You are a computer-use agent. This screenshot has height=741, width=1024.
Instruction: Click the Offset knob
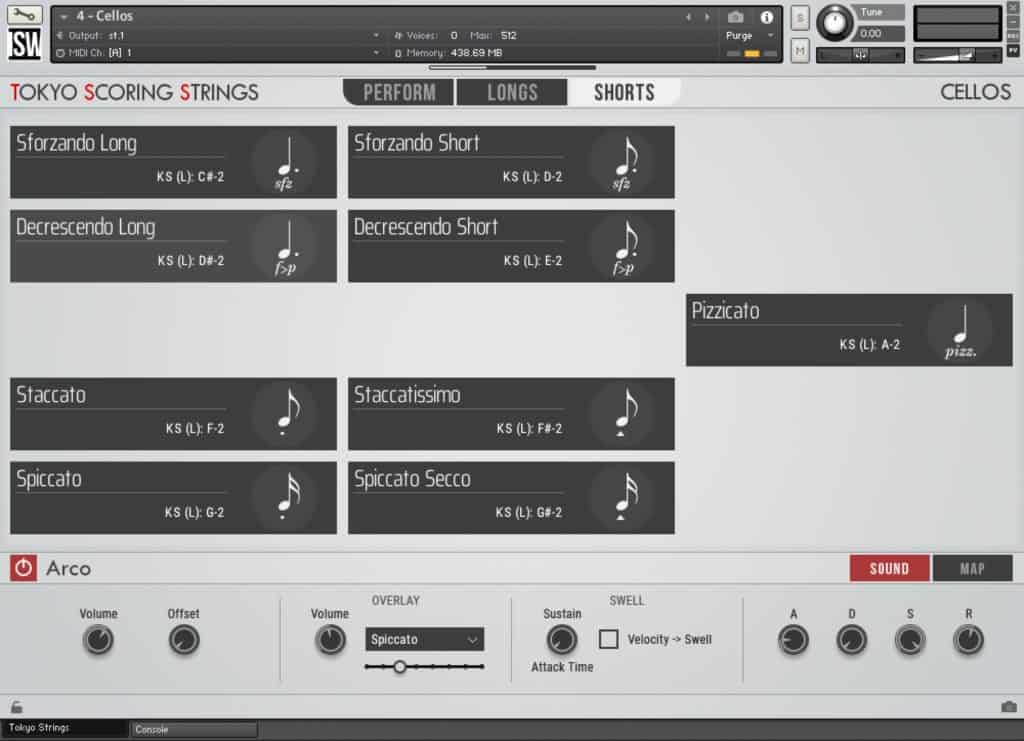pyautogui.click(x=184, y=640)
